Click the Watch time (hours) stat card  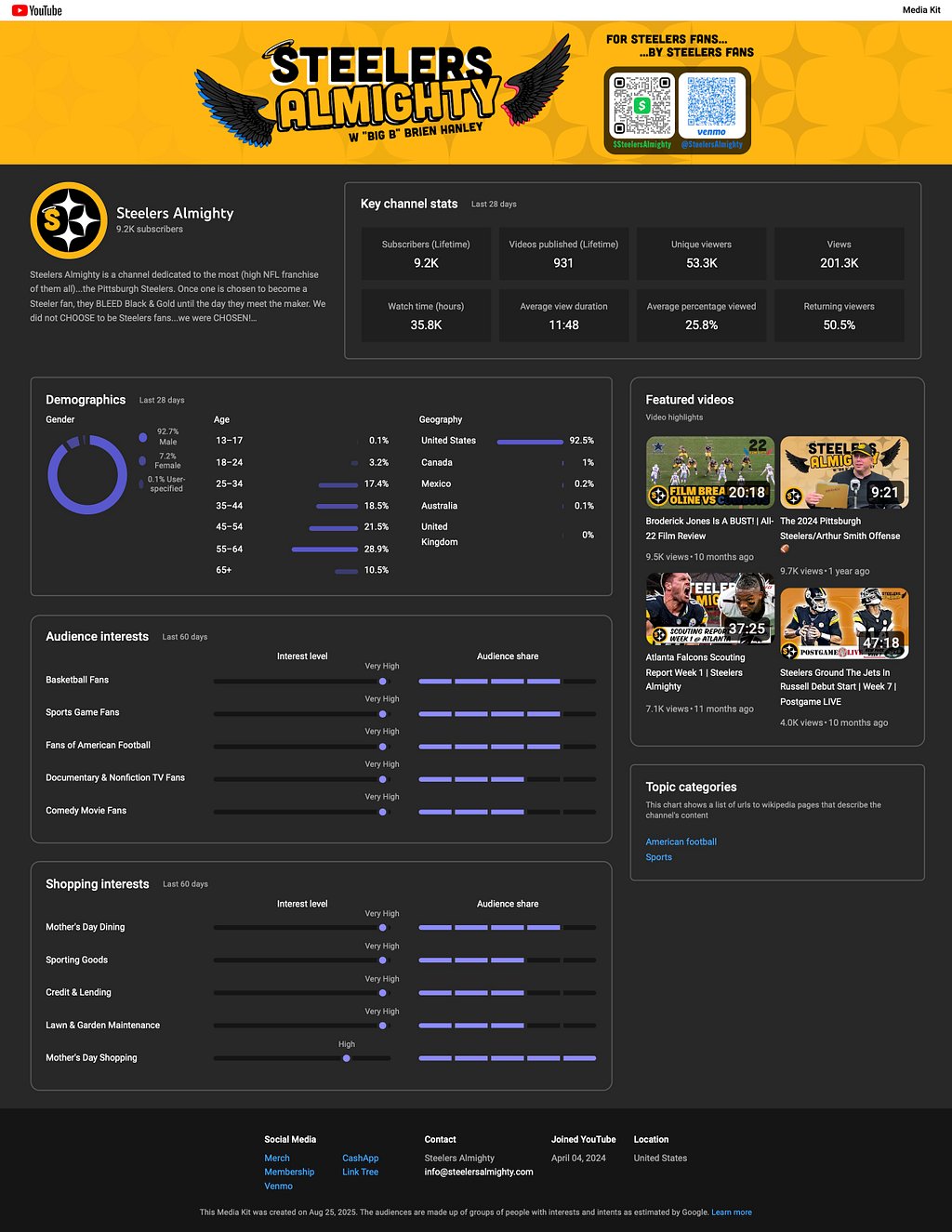[x=426, y=316]
